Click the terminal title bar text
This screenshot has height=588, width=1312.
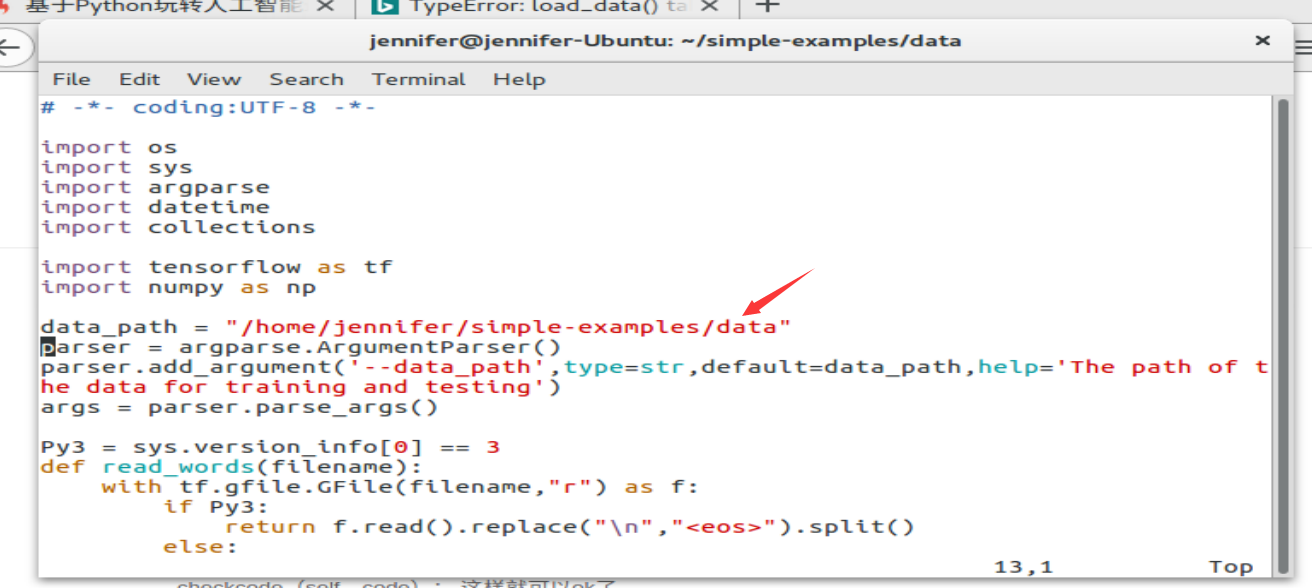(665, 41)
